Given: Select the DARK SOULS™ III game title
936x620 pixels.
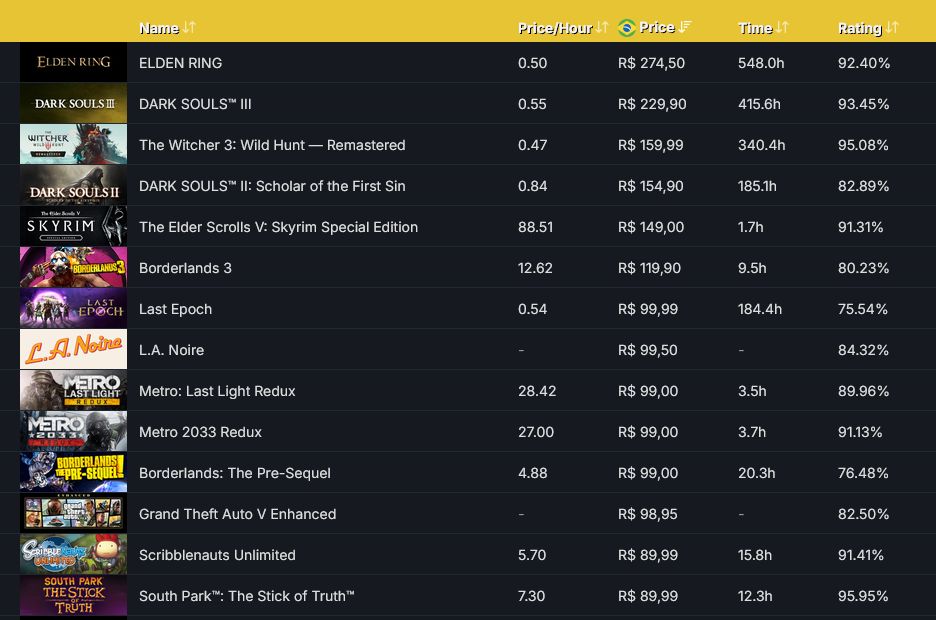Looking at the screenshot, I should click(195, 104).
